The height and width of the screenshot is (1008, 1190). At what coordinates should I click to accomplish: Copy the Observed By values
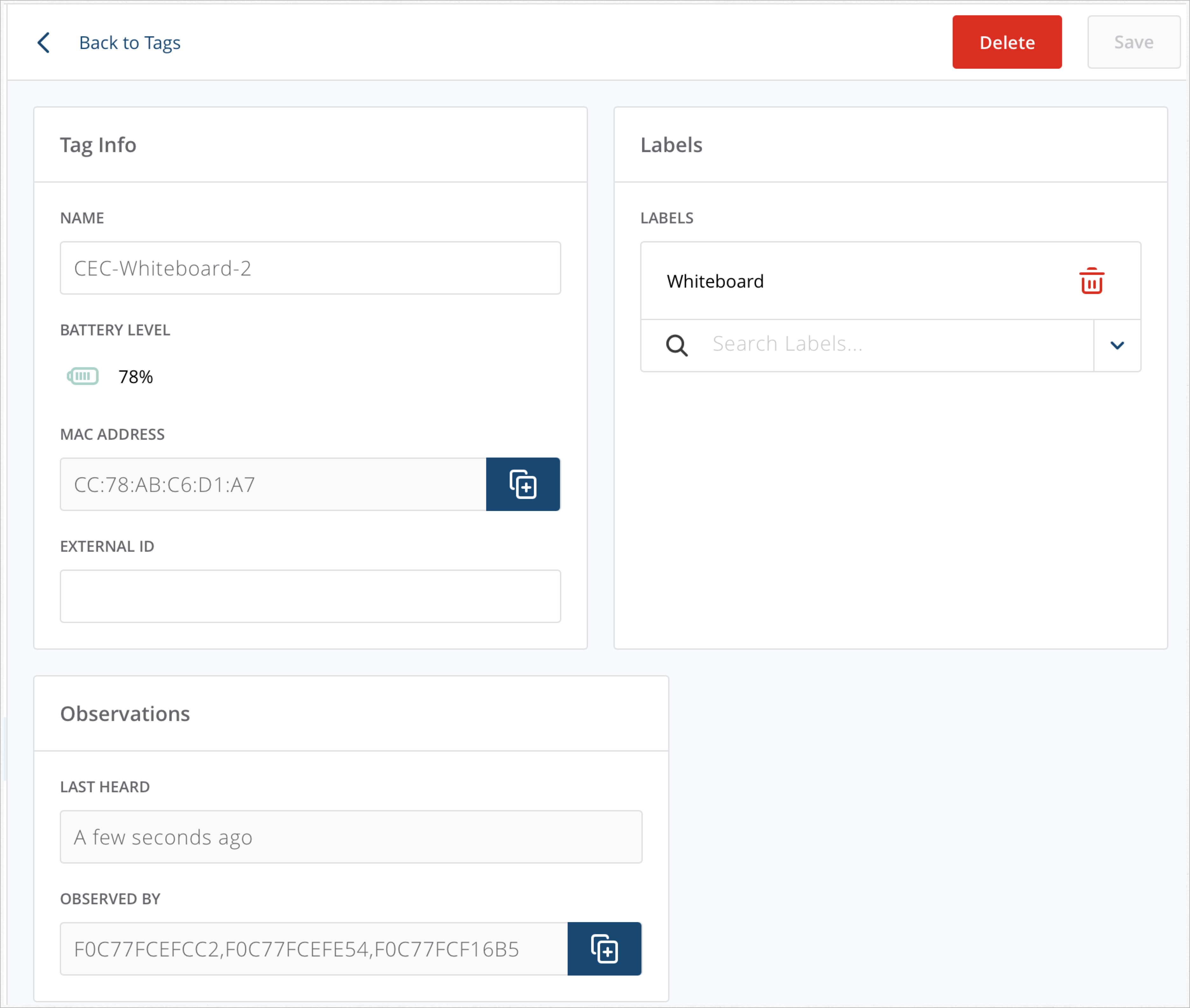tap(605, 948)
